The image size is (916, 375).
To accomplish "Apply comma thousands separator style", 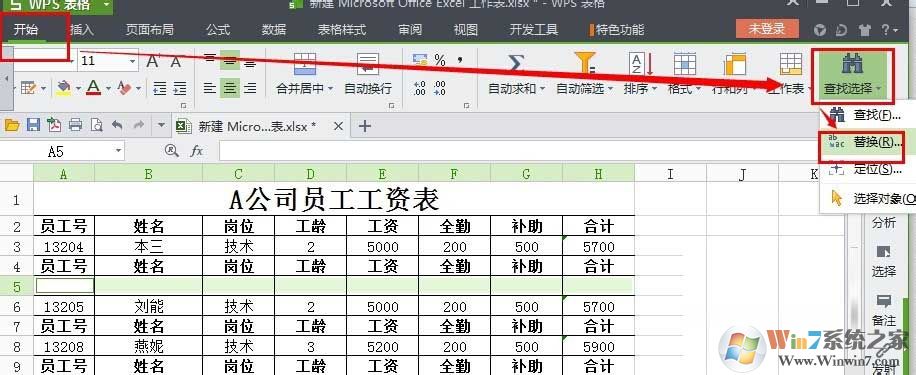I will pos(460,60).
